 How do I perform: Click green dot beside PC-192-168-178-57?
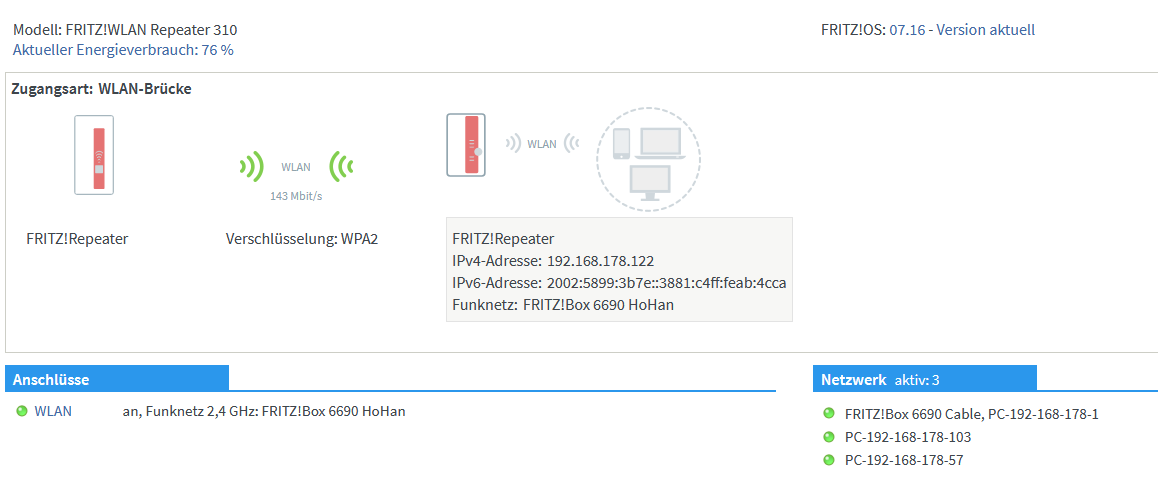click(828, 460)
